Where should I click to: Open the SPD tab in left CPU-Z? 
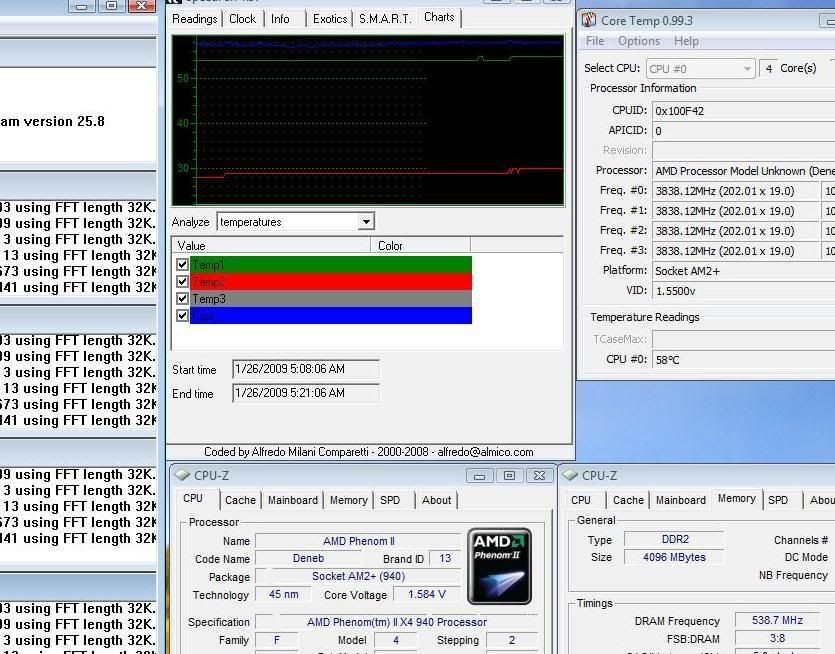[390, 500]
